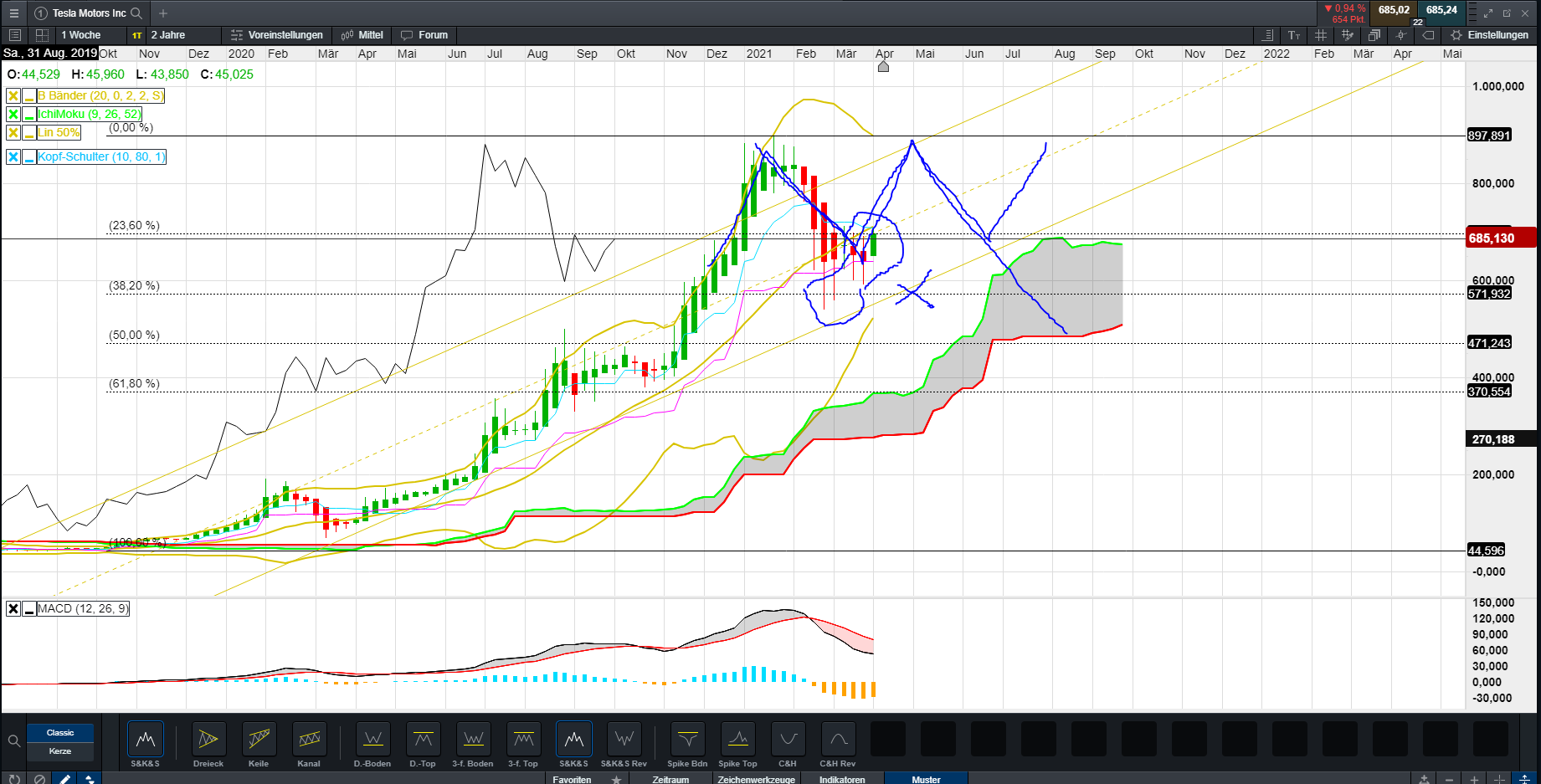Remove the IchiMoku indicator
This screenshot has height=784, width=1541.
pyautogui.click(x=13, y=114)
